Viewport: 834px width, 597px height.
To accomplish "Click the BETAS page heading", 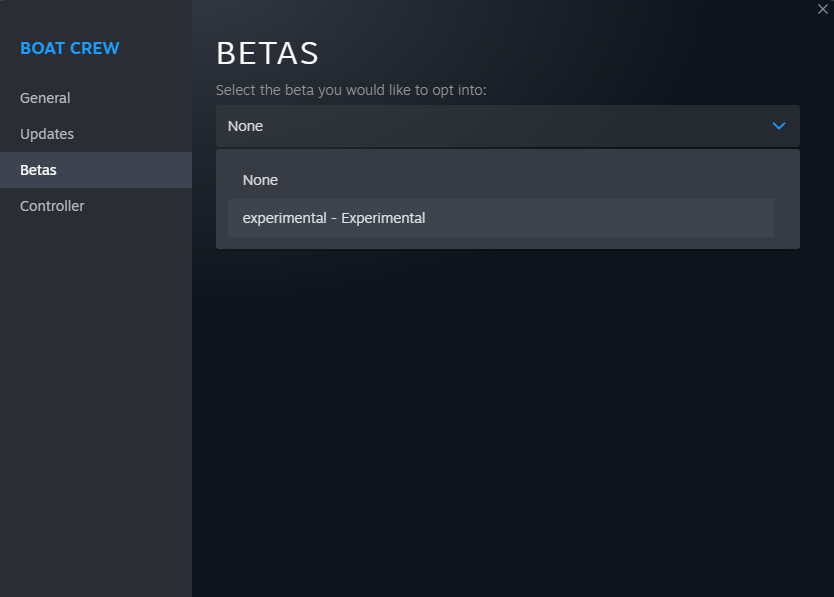I will tap(267, 54).
